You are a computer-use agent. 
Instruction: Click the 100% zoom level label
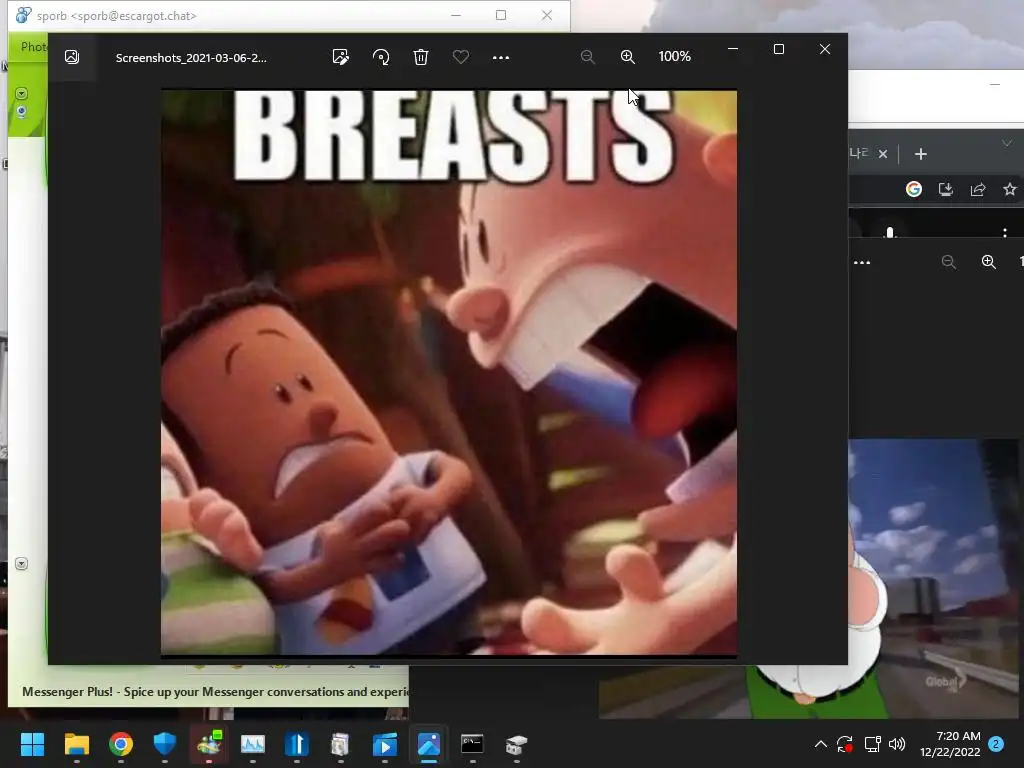click(x=674, y=57)
